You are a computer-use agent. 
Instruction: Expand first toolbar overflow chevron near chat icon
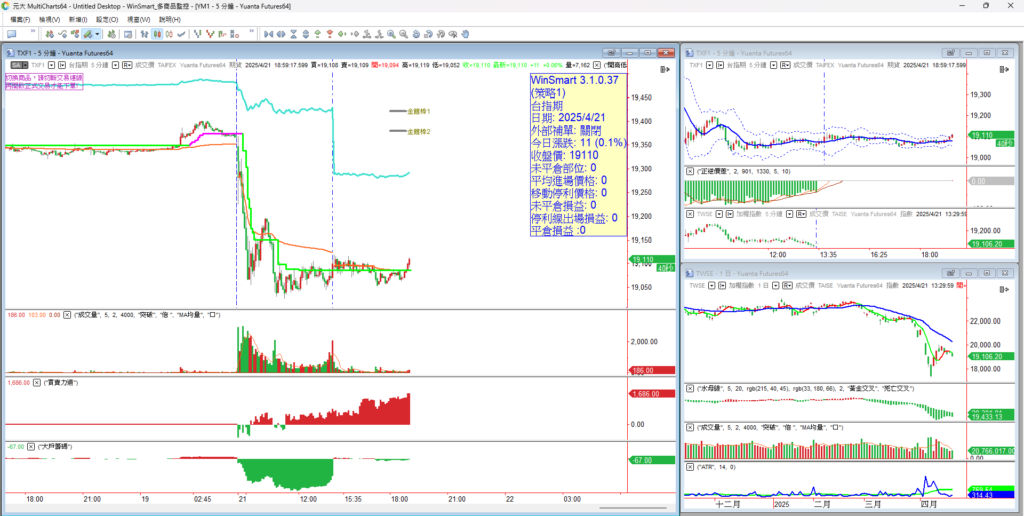33,31
